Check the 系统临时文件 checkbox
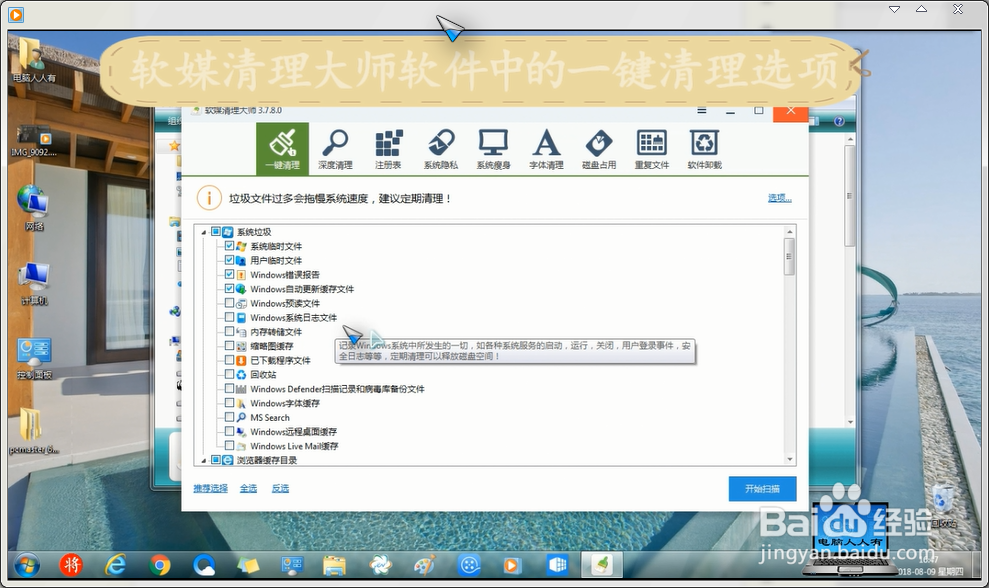Image resolution: width=989 pixels, height=588 pixels. click(x=230, y=245)
